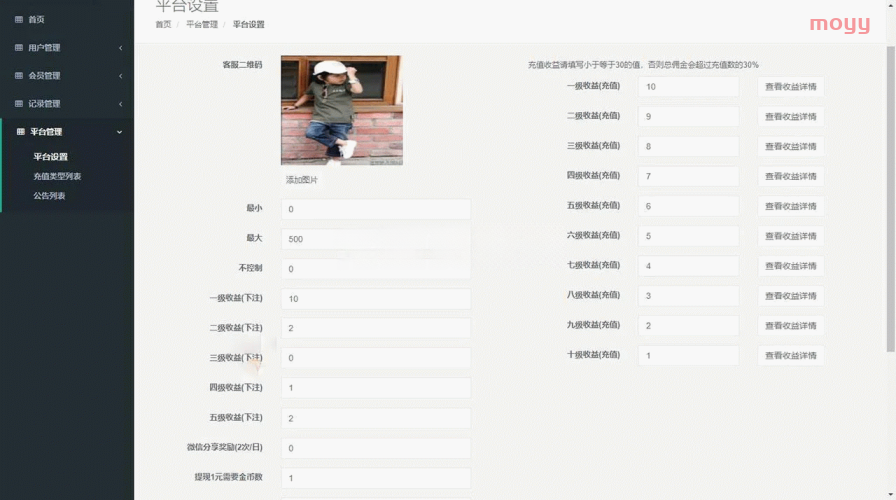Image resolution: width=896 pixels, height=500 pixels.
Task: Focus the 一级收益(下注) input field
Action: 376,298
